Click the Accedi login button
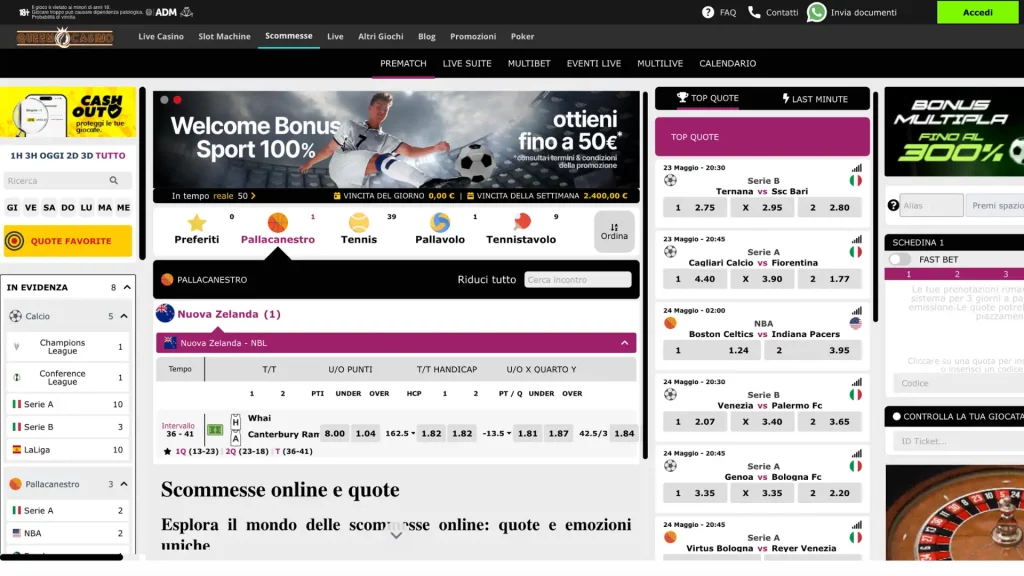 978,12
